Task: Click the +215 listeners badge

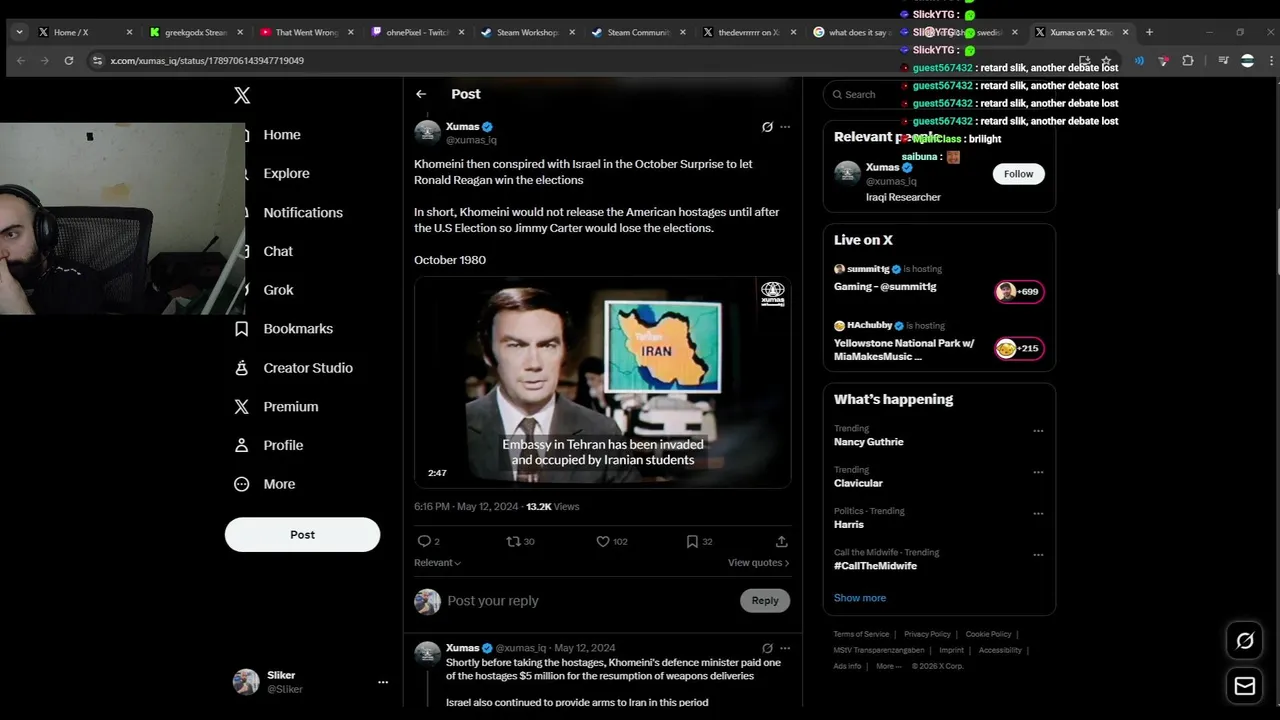Action: [x=1019, y=348]
